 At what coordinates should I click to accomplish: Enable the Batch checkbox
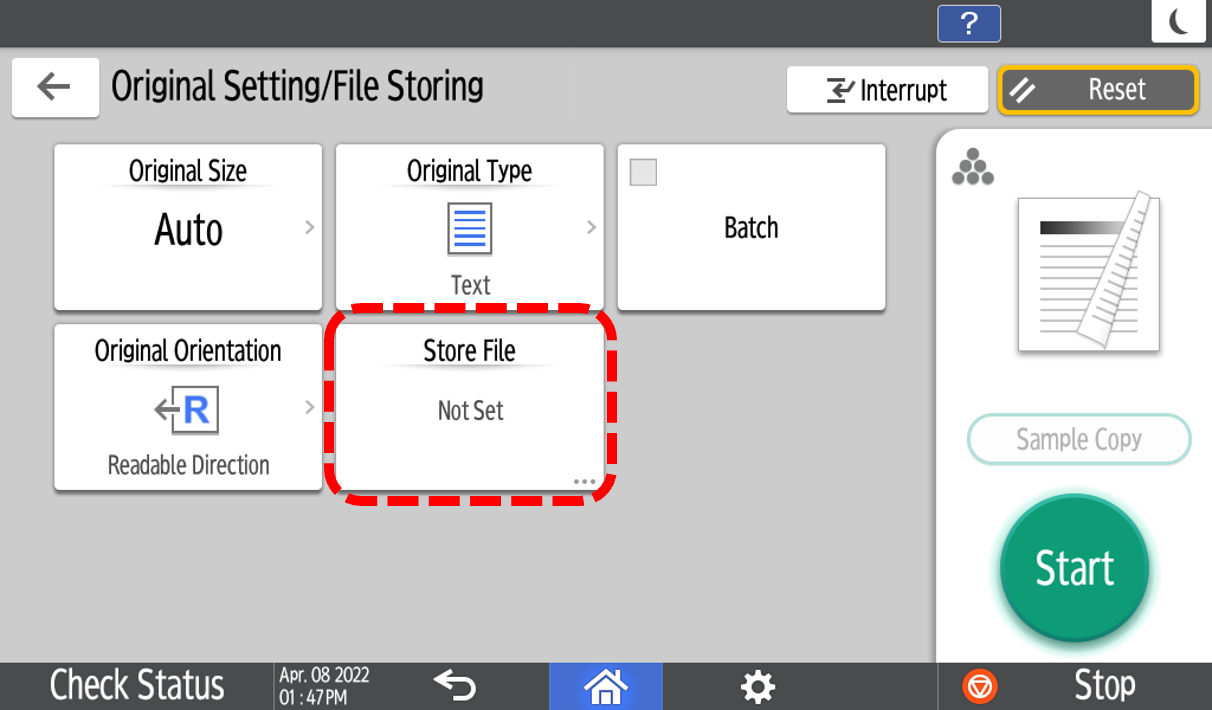[x=644, y=173]
